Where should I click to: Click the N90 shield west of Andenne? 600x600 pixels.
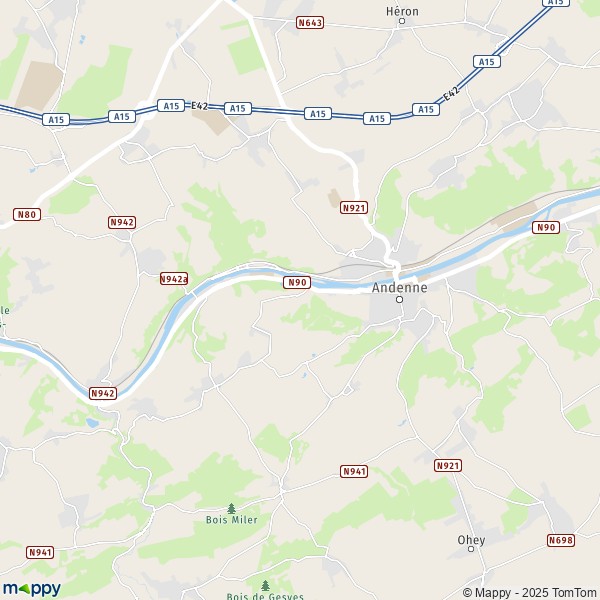pyautogui.click(x=297, y=282)
